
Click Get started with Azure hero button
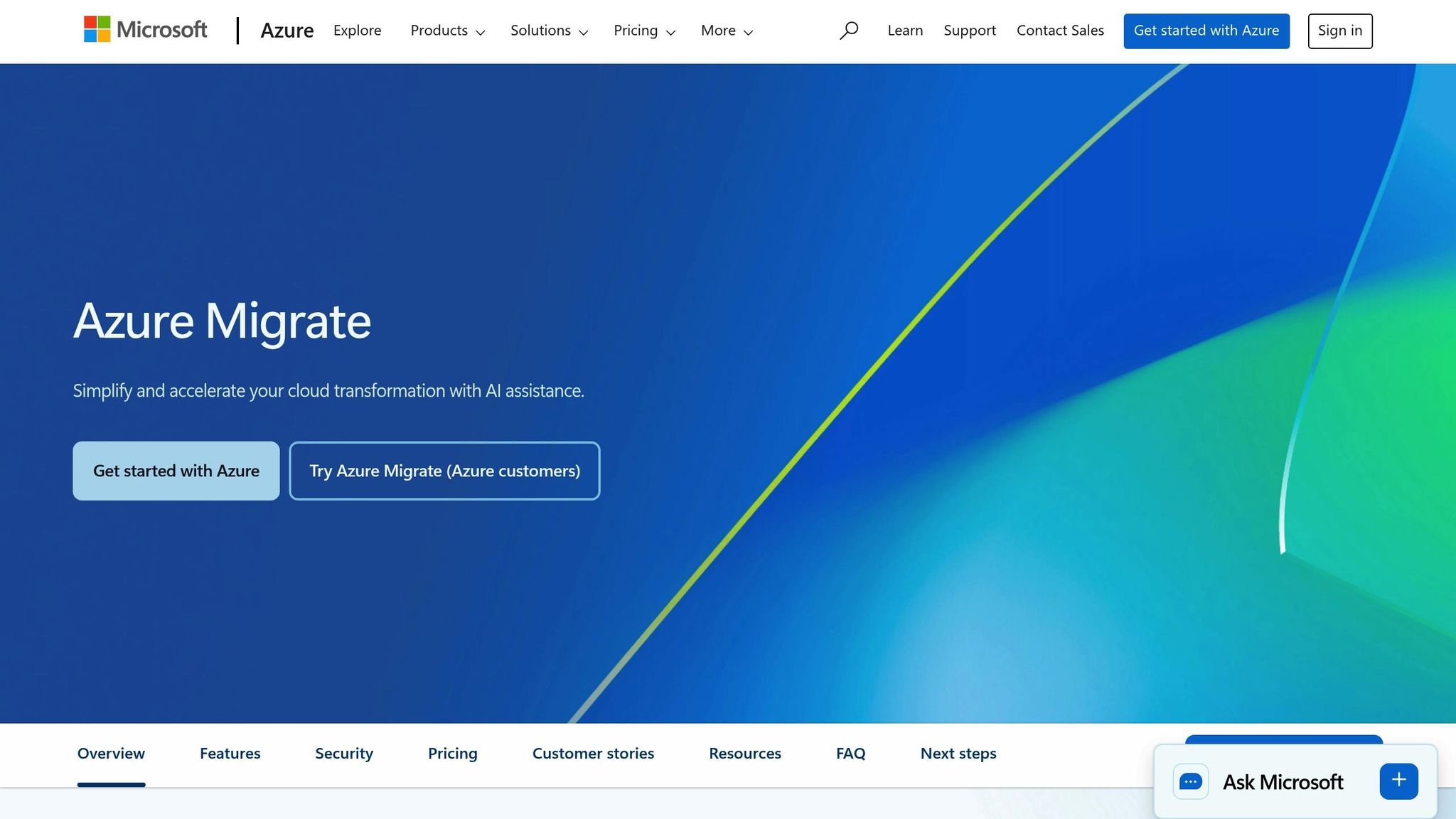pos(176,470)
